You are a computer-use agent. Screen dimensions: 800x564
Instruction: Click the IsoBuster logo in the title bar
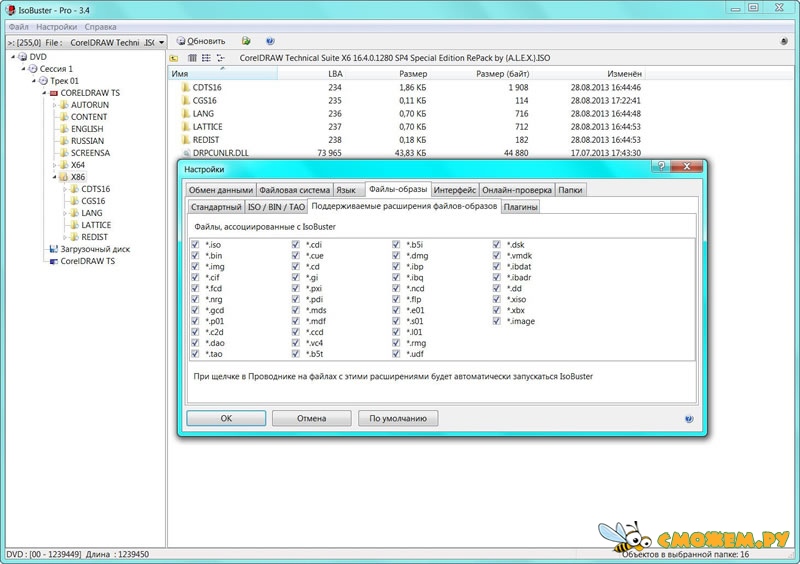coord(10,10)
